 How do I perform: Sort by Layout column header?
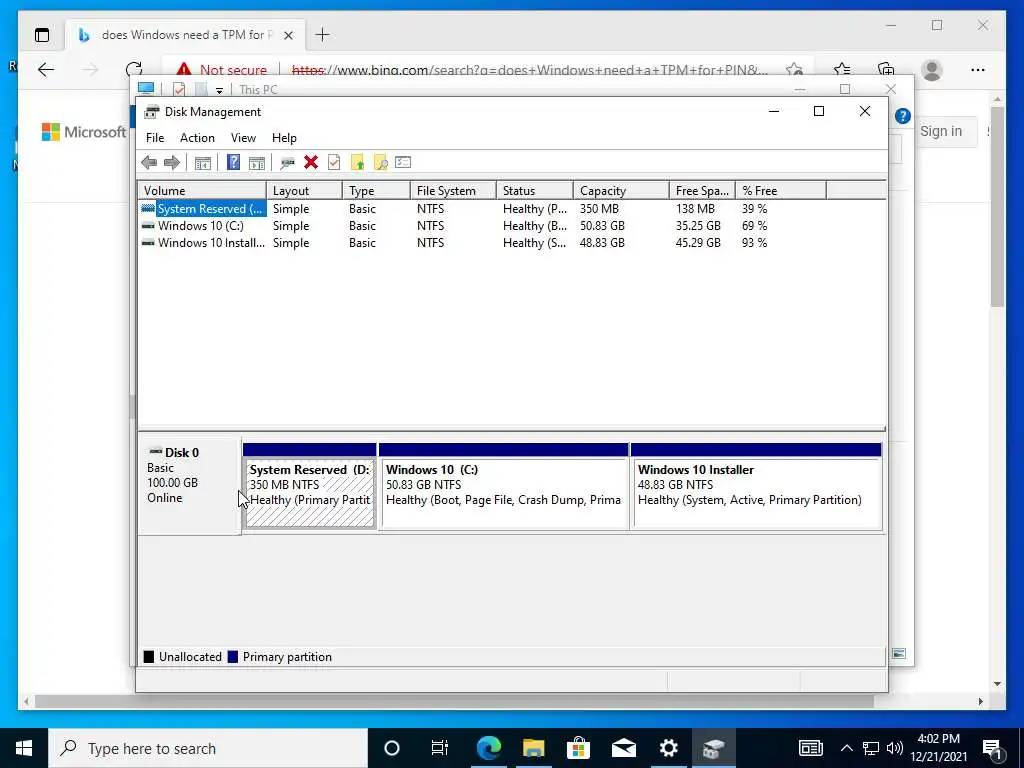304,191
